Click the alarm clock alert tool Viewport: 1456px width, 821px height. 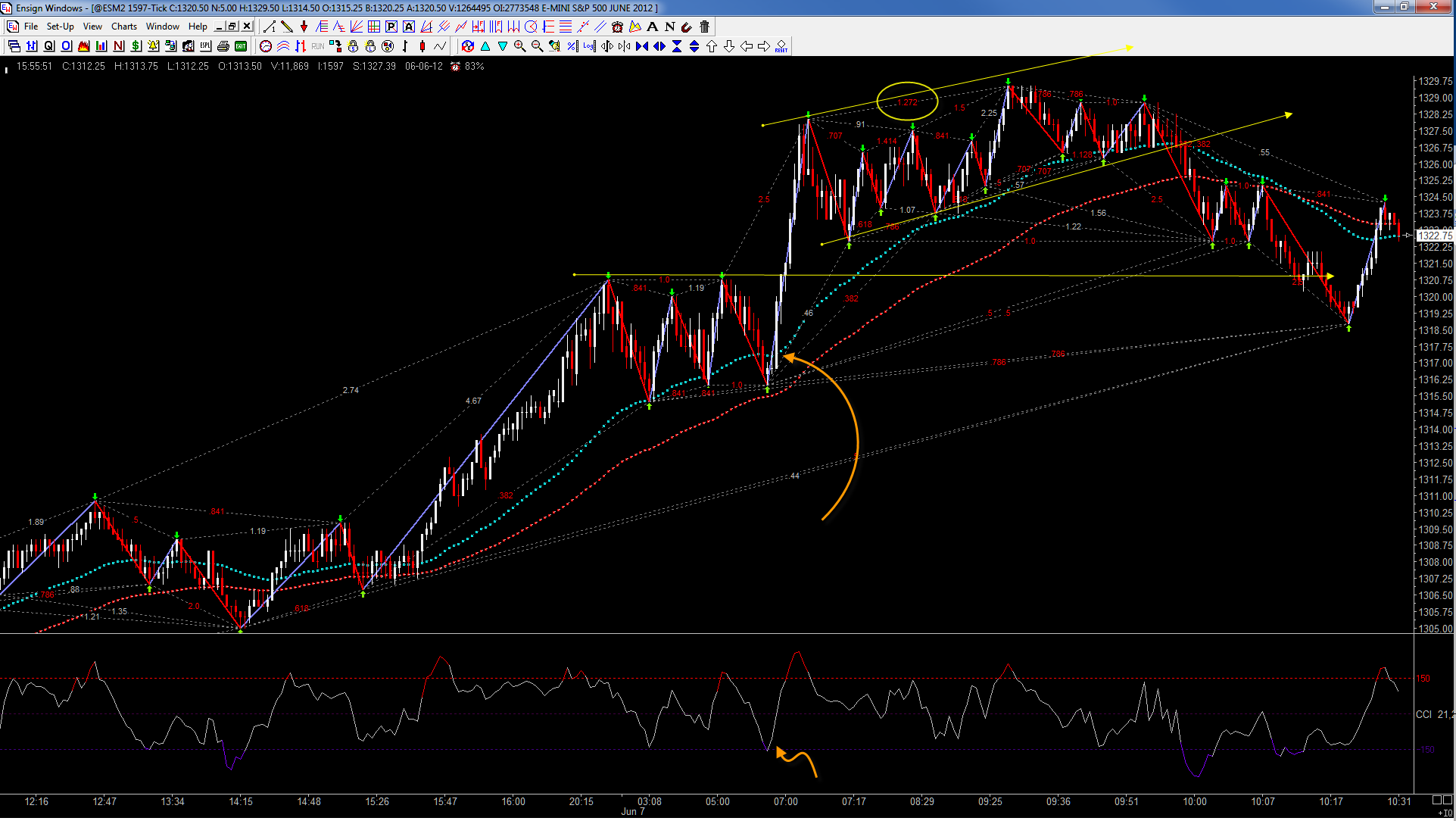(618, 27)
